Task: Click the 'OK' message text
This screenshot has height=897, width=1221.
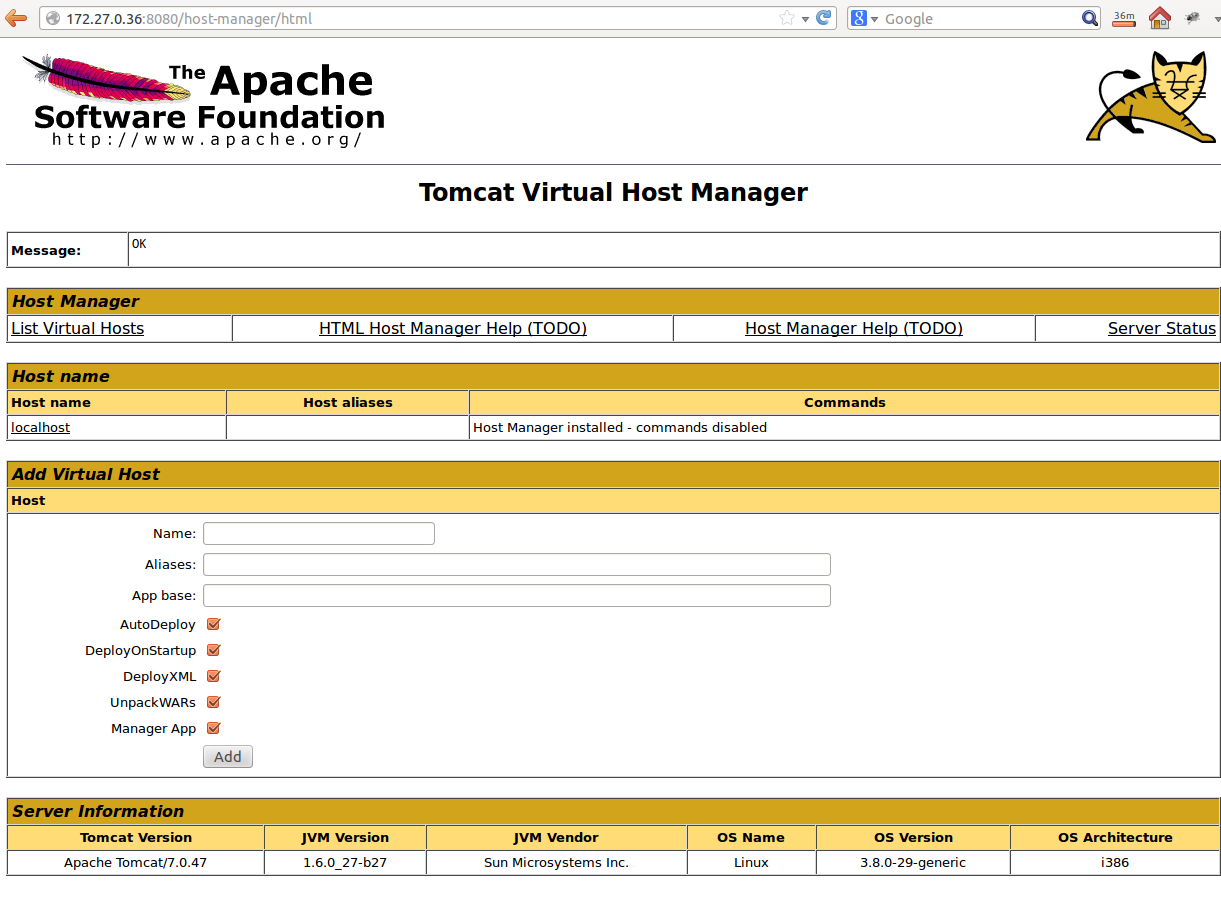Action: 139,243
